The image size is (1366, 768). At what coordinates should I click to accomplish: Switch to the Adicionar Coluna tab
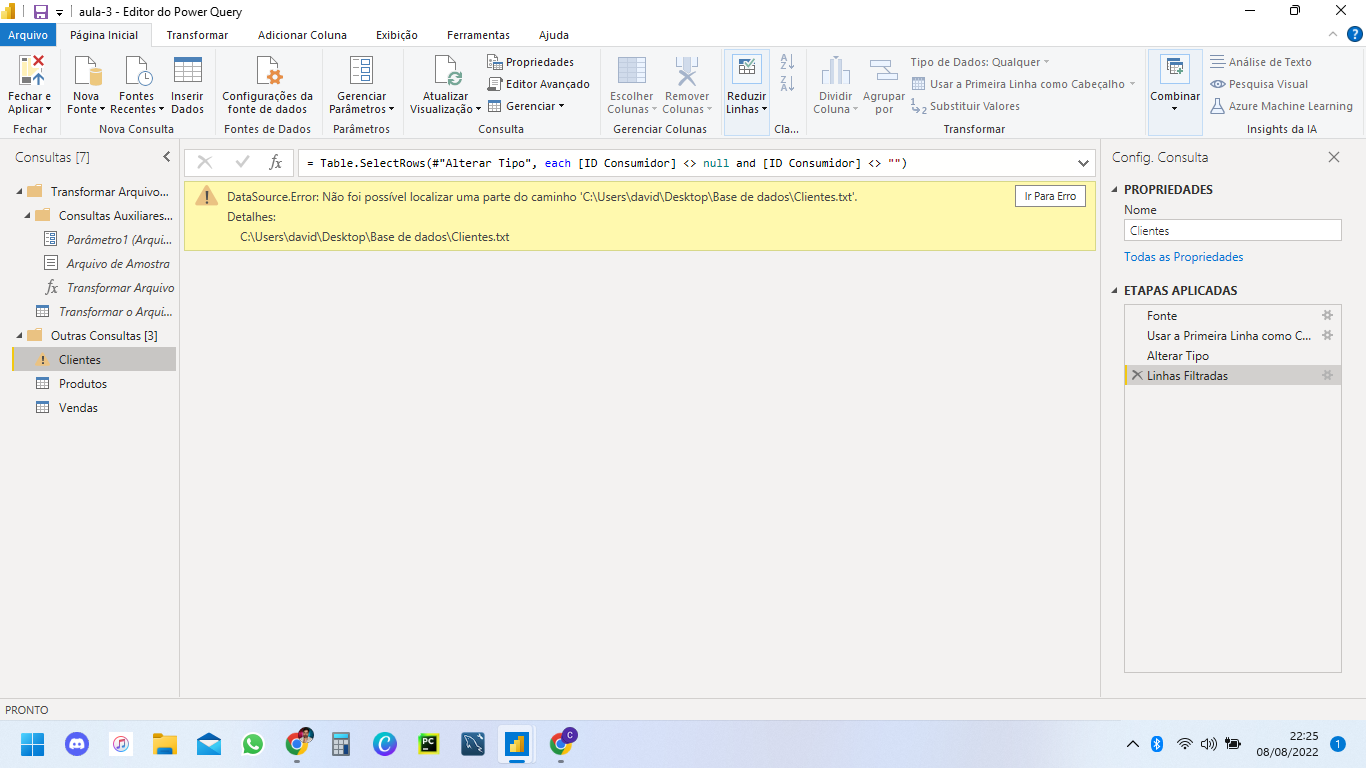point(302,35)
